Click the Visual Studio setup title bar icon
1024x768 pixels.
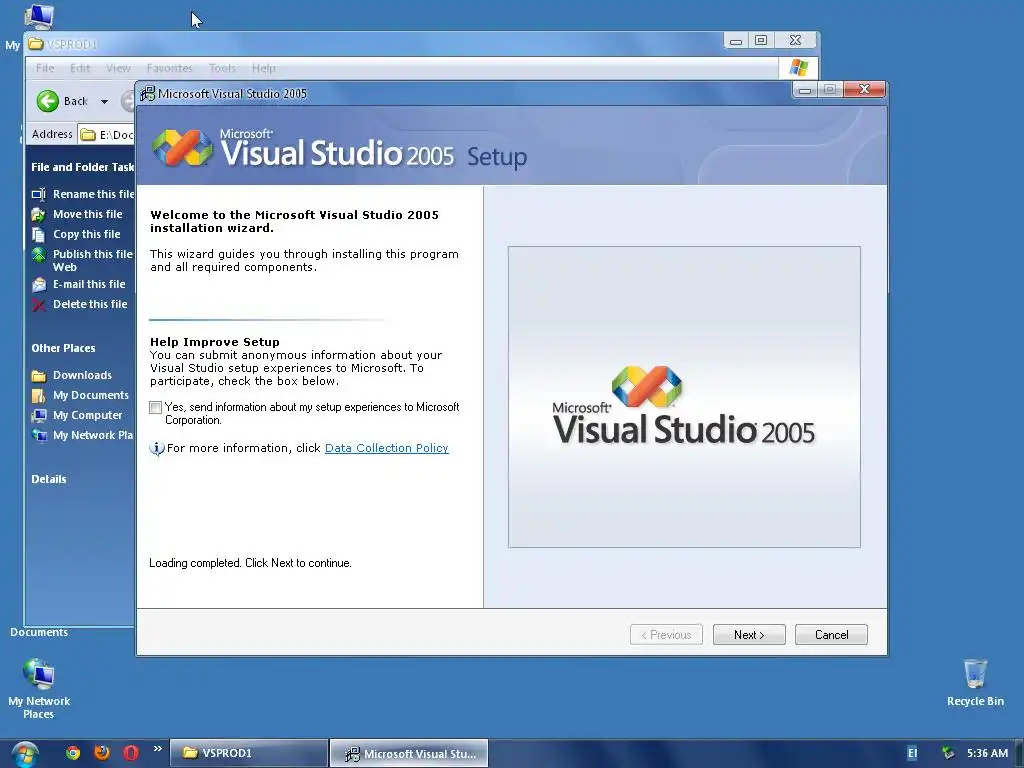pyautogui.click(x=148, y=93)
